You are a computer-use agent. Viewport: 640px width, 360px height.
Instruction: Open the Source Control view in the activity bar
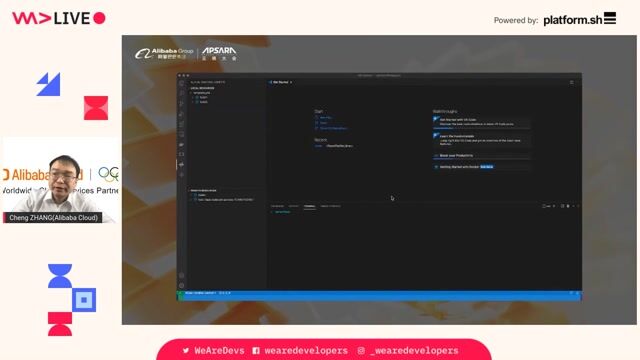[x=182, y=104]
